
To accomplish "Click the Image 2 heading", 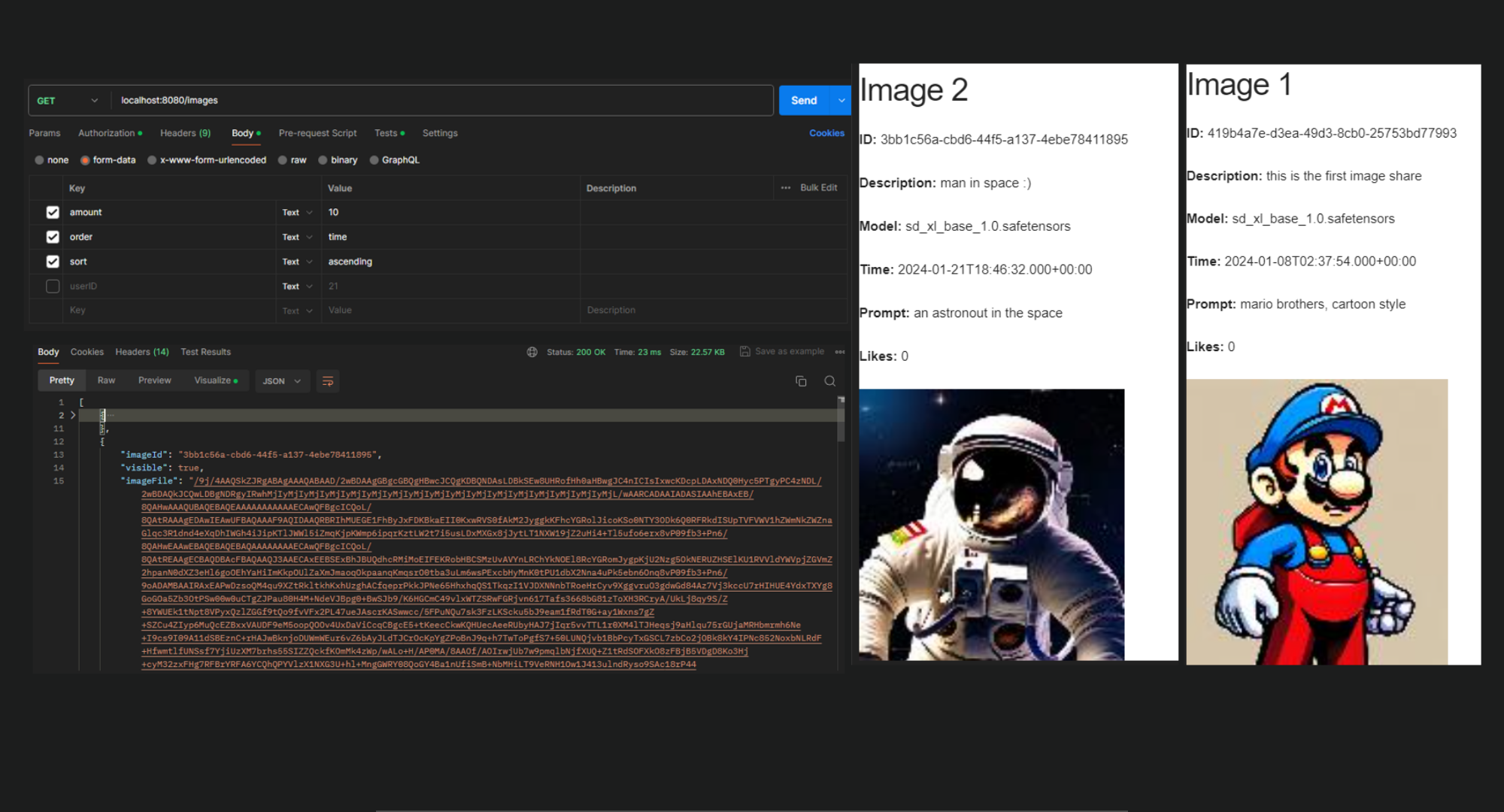I will (914, 90).
